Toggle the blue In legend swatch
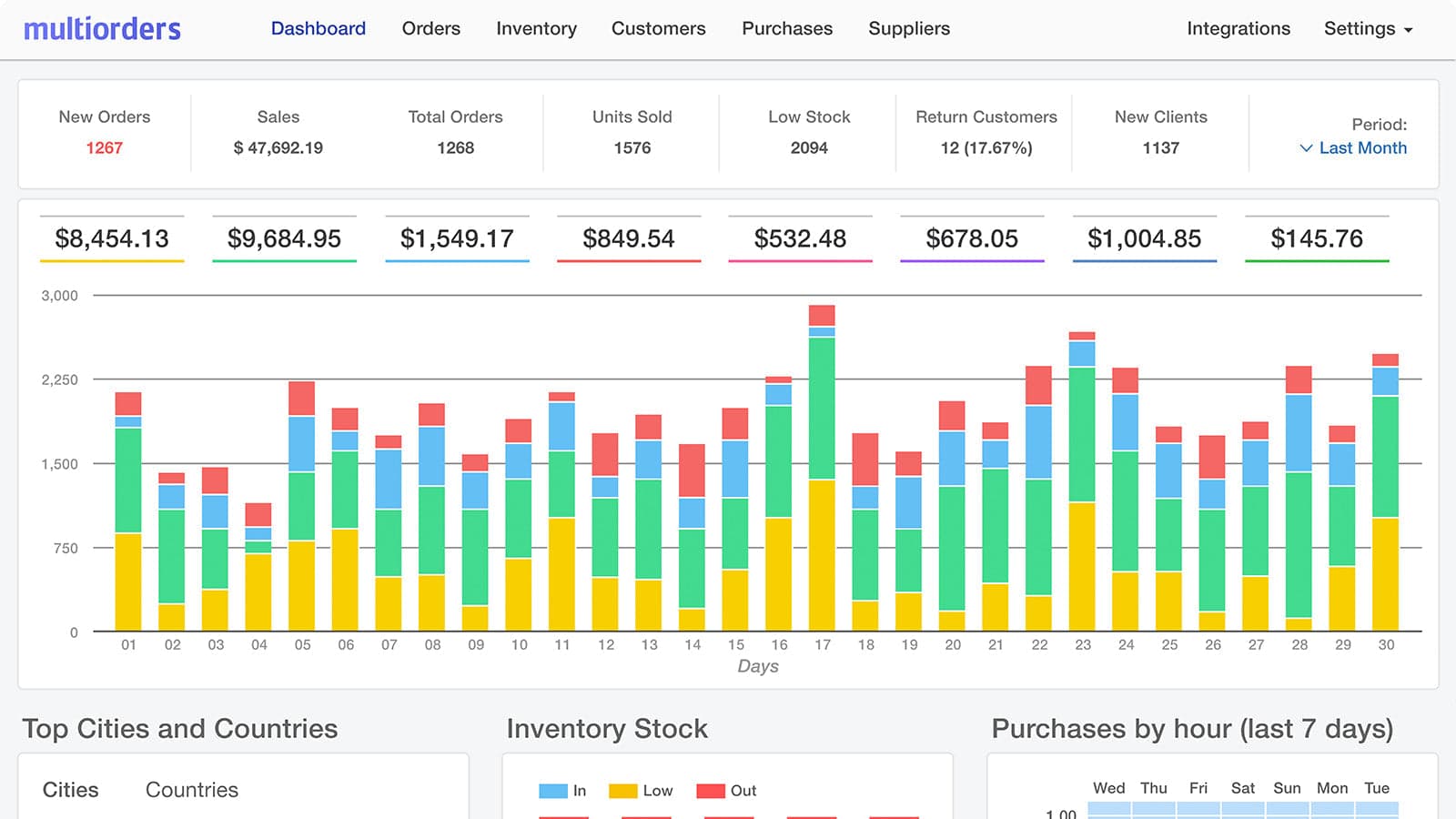The height and width of the screenshot is (819, 1456). click(x=553, y=791)
